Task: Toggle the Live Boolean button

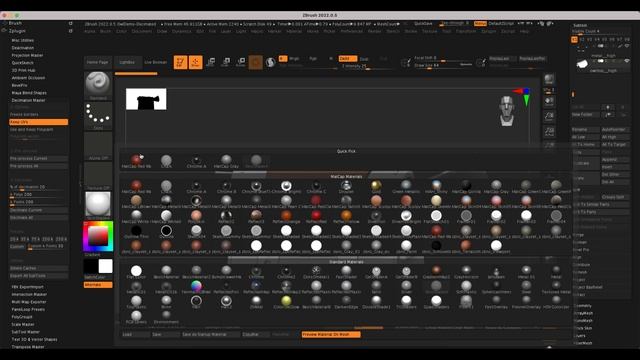Action: pos(156,62)
